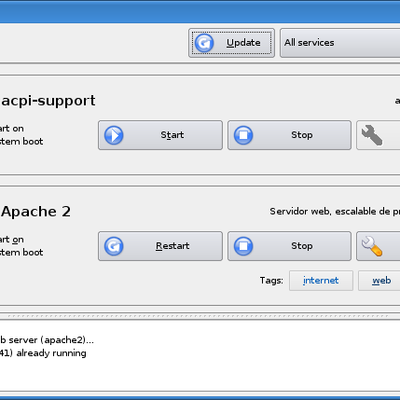Click the 'already running' log line
The height and width of the screenshot is (400, 400).
pos(43,353)
